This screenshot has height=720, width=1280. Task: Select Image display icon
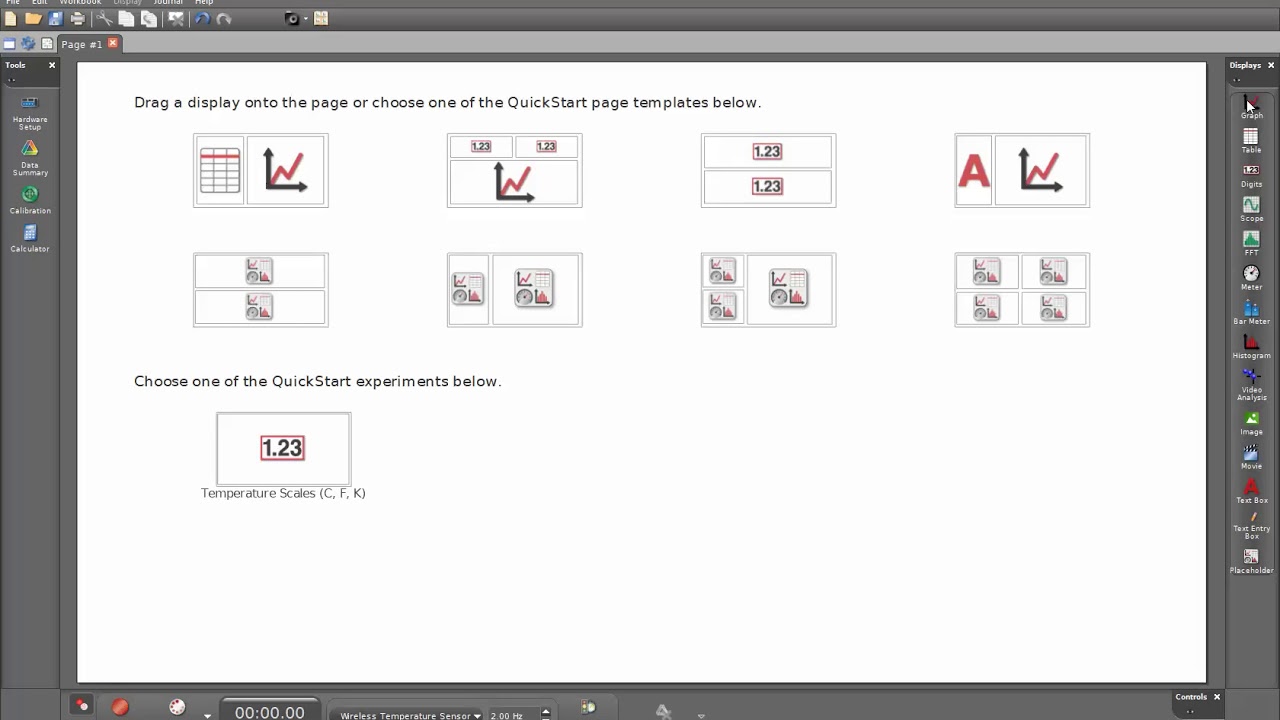1251,423
